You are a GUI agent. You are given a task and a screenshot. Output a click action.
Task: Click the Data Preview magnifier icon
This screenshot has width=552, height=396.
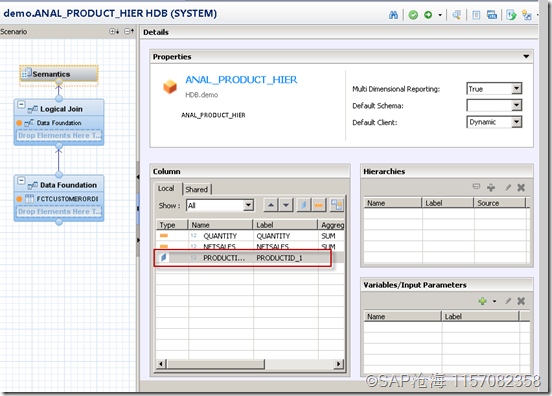[457, 15]
